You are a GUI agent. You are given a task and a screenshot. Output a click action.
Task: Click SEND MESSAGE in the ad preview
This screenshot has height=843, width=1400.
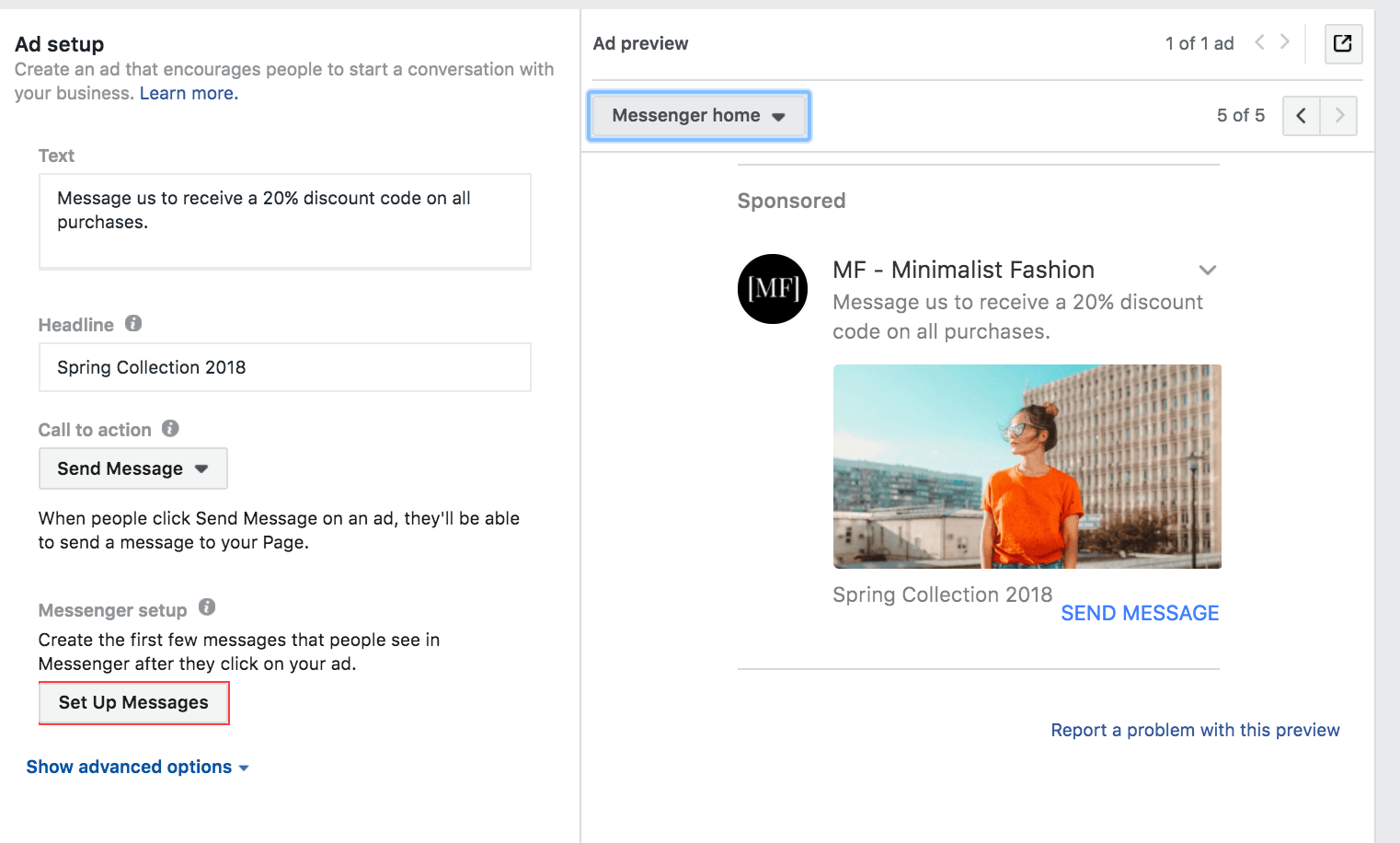(x=1139, y=614)
